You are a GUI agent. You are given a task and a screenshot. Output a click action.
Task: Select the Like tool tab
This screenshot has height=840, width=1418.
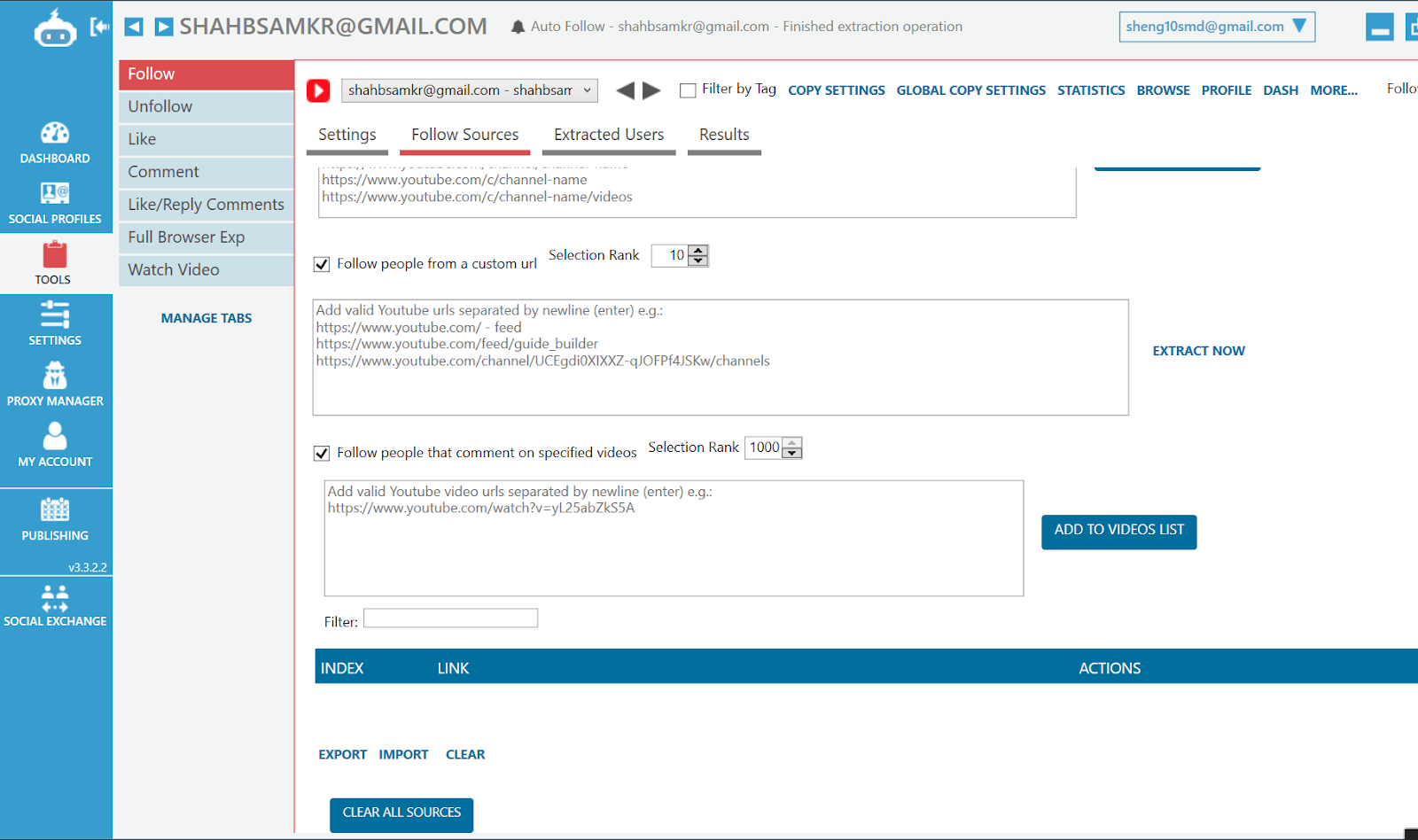(x=206, y=140)
